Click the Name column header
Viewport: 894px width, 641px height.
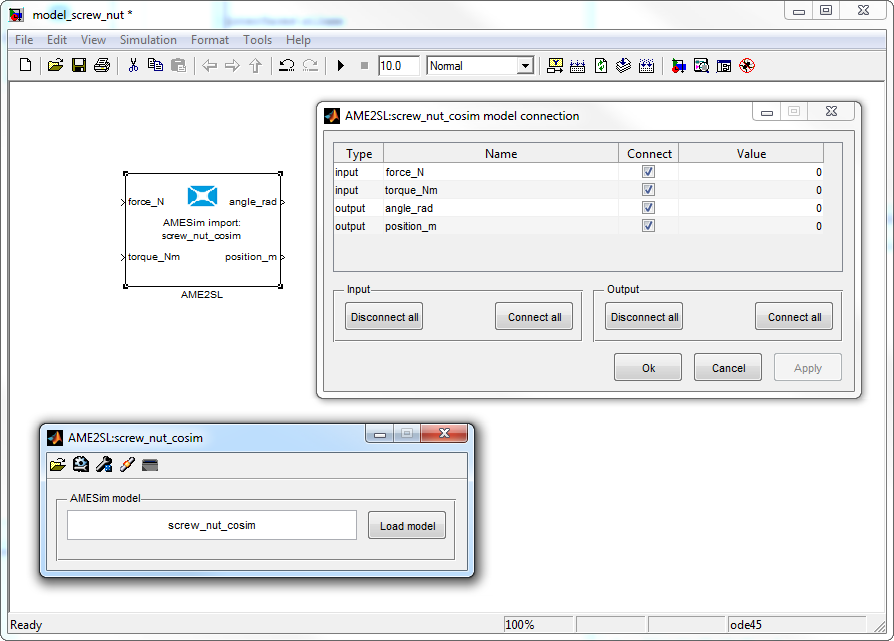pyautogui.click(x=501, y=153)
